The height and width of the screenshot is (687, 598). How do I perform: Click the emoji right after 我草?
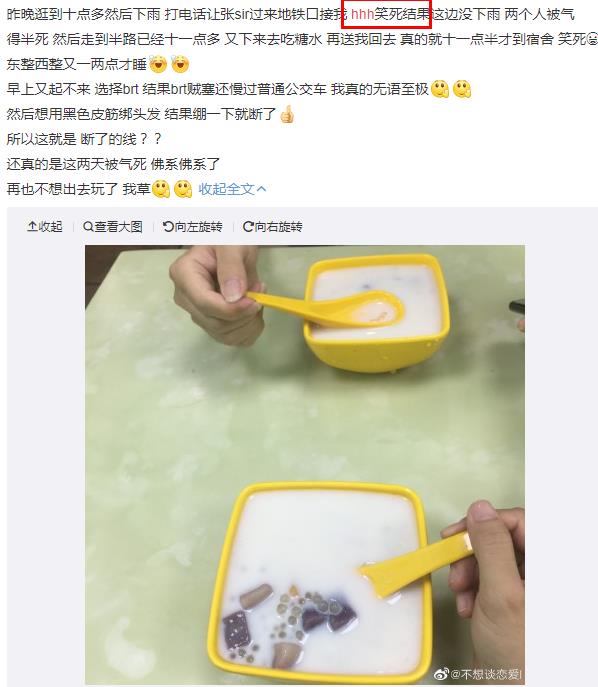pyautogui.click(x=161, y=189)
